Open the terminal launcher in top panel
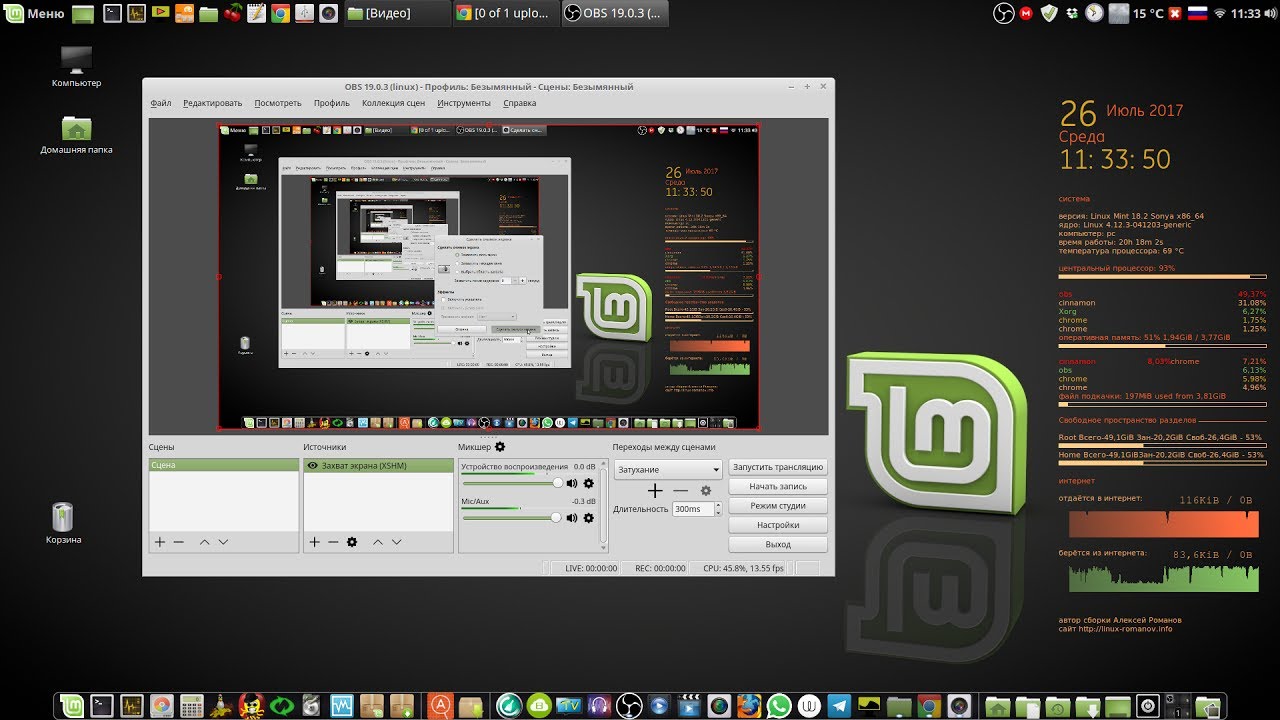This screenshot has width=1280, height=720. [x=113, y=13]
